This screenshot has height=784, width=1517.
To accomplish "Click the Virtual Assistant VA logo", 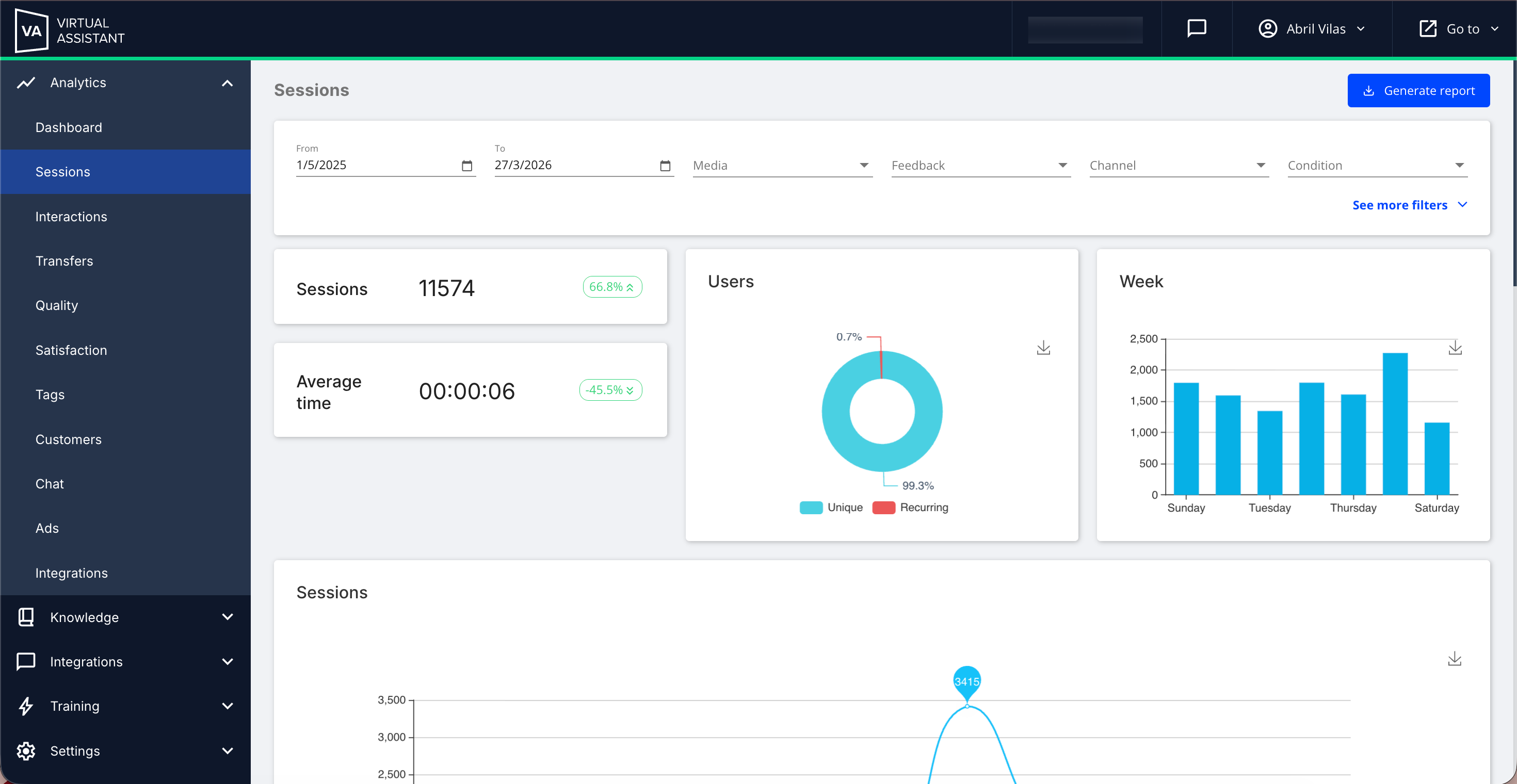I will (31, 30).
